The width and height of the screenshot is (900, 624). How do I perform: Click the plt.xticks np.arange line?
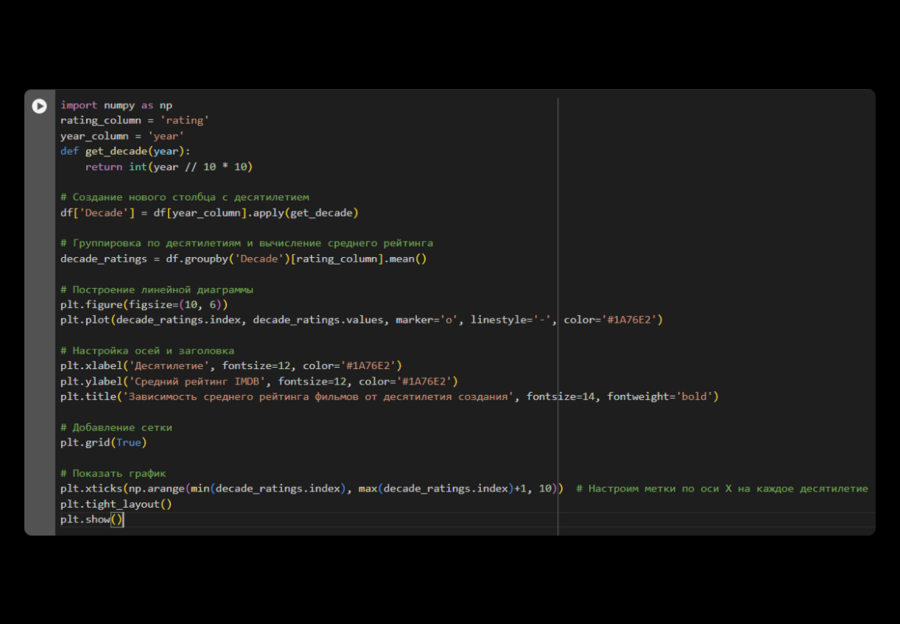coord(312,489)
